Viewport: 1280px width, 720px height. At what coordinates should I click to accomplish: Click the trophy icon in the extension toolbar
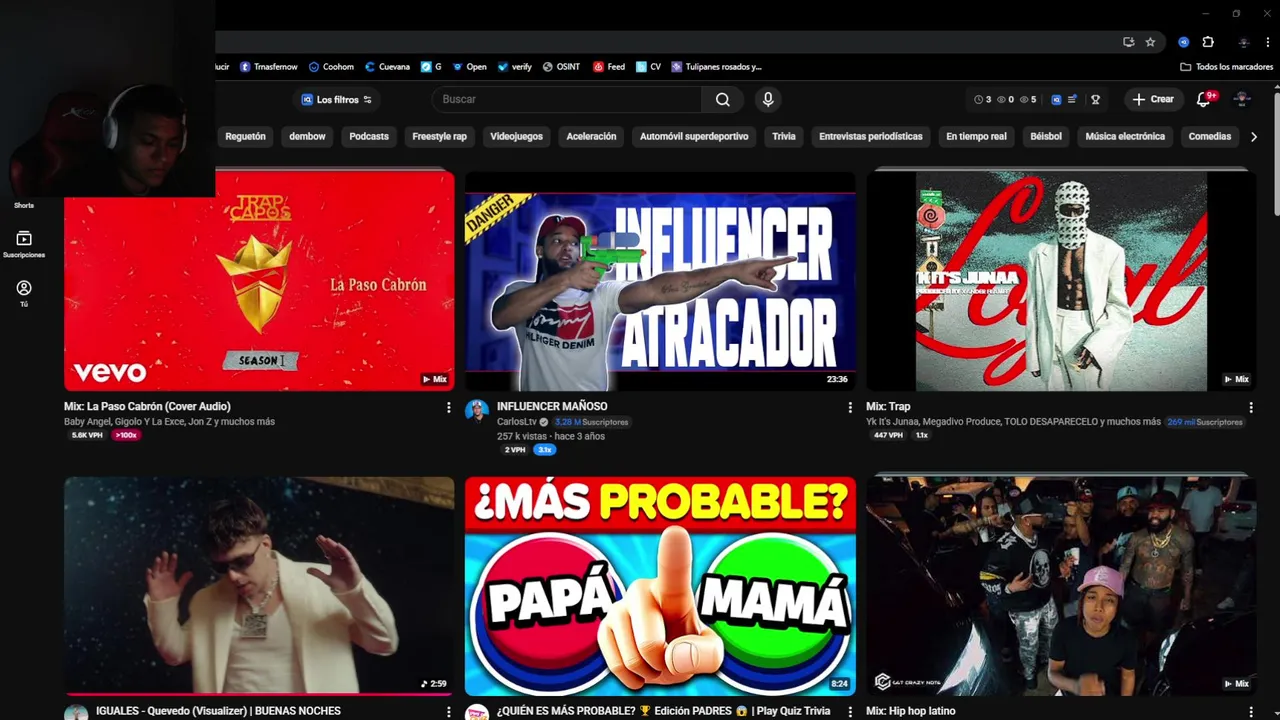tap(1095, 99)
